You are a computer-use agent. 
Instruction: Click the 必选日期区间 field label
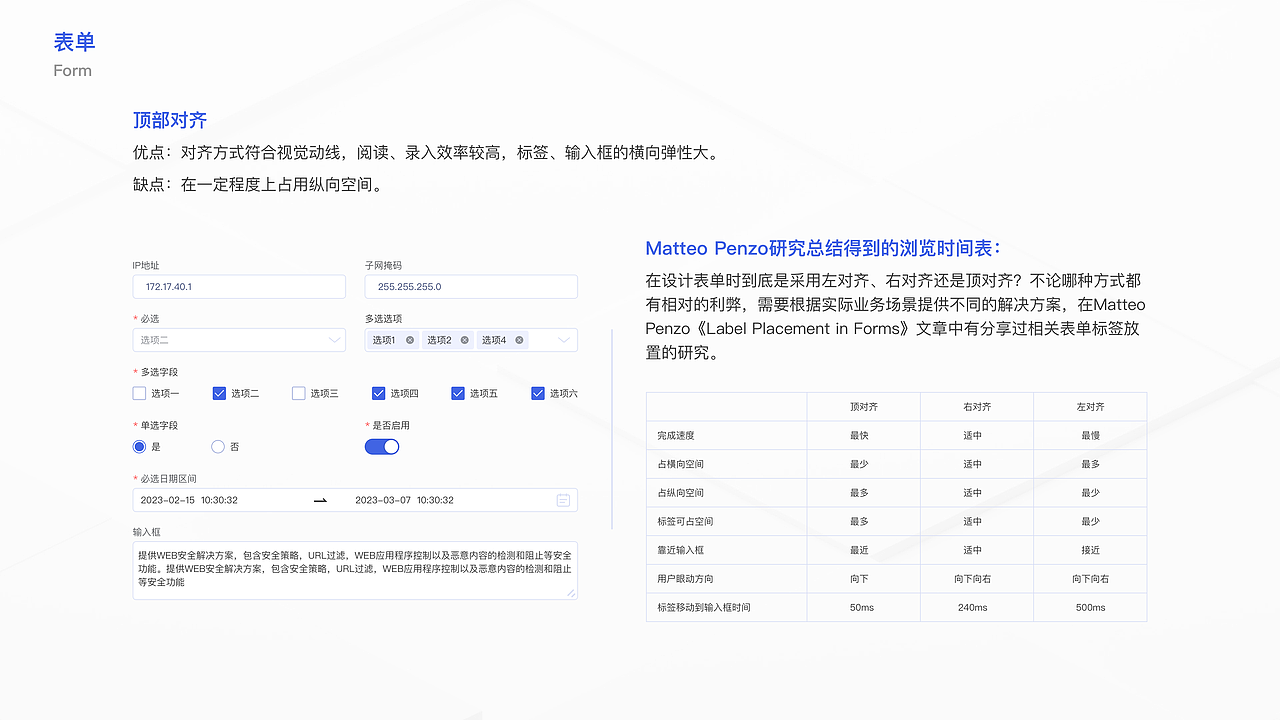[169, 479]
